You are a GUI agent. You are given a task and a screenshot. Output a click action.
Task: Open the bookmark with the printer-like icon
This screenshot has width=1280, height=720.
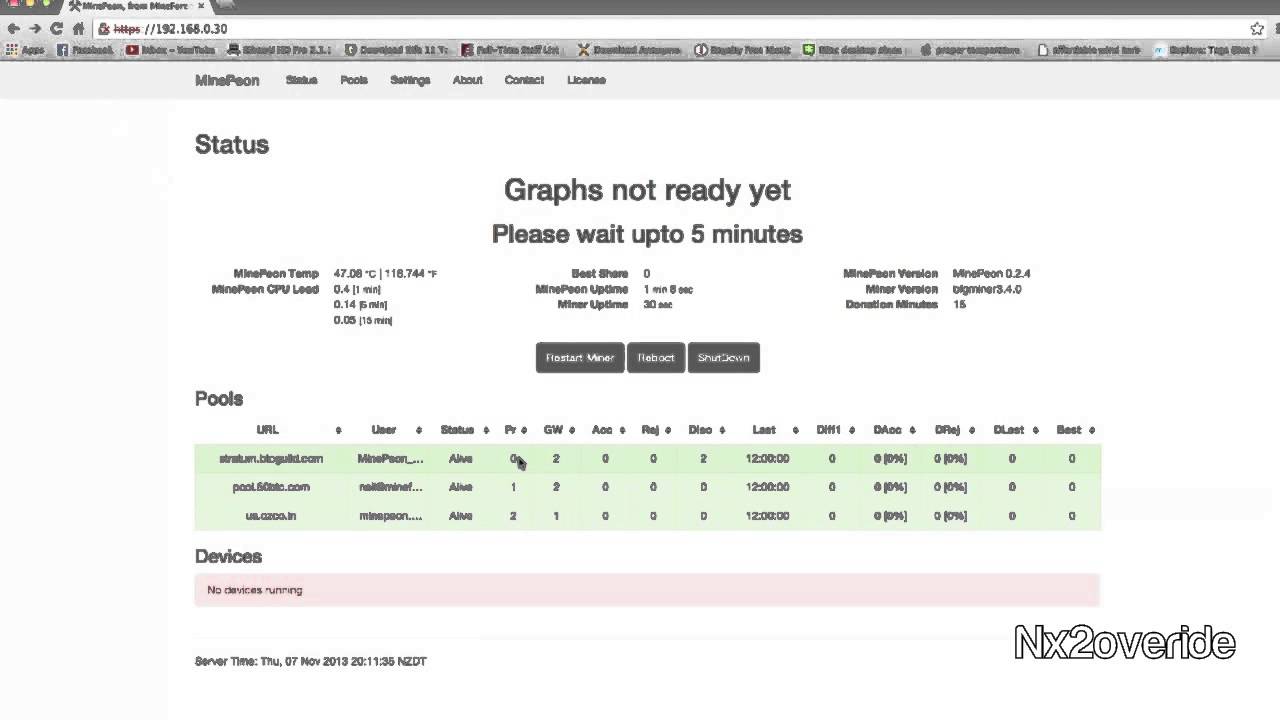click(280, 50)
